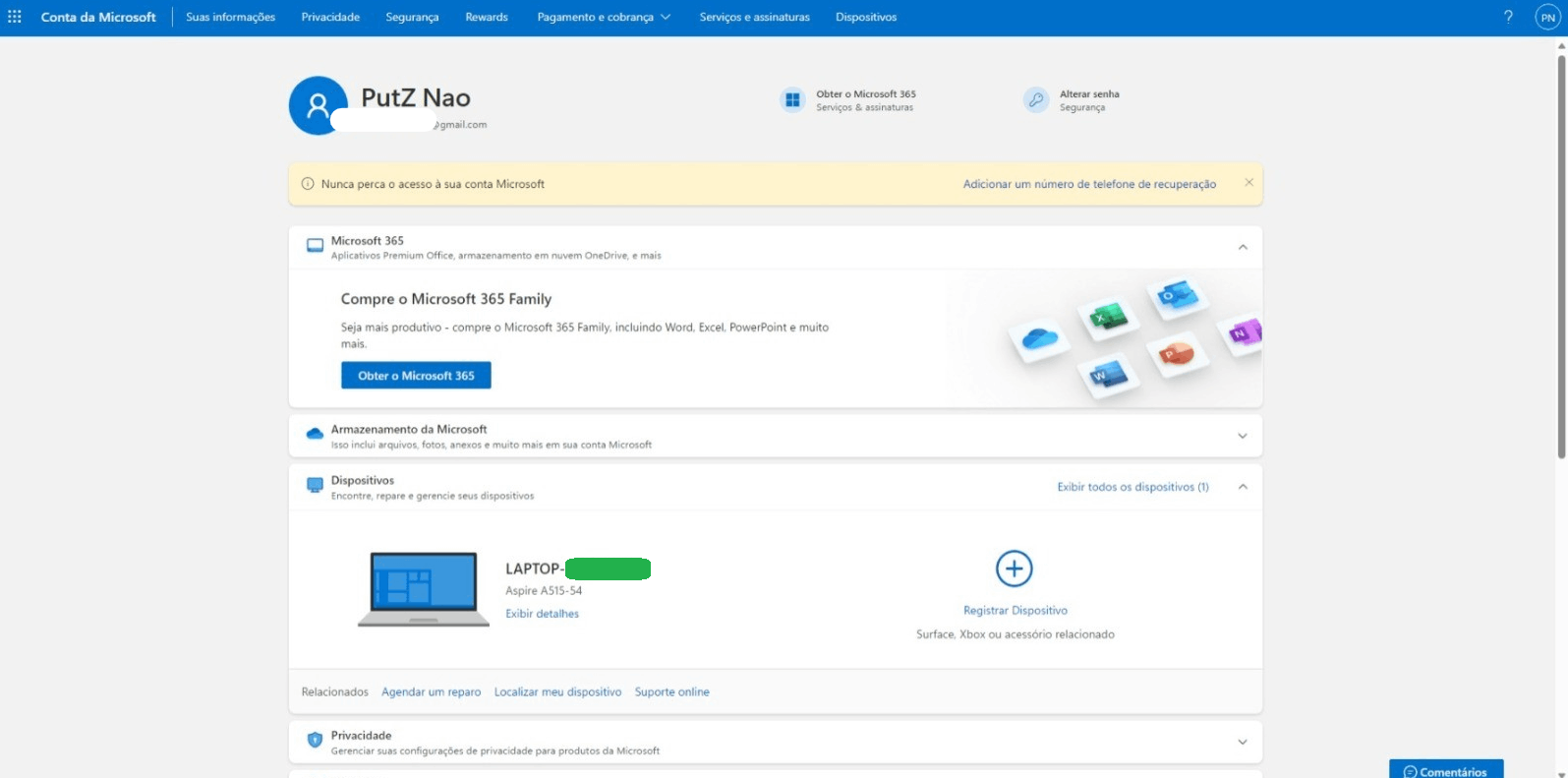Collapse the Dispositivos section

coord(1243,487)
